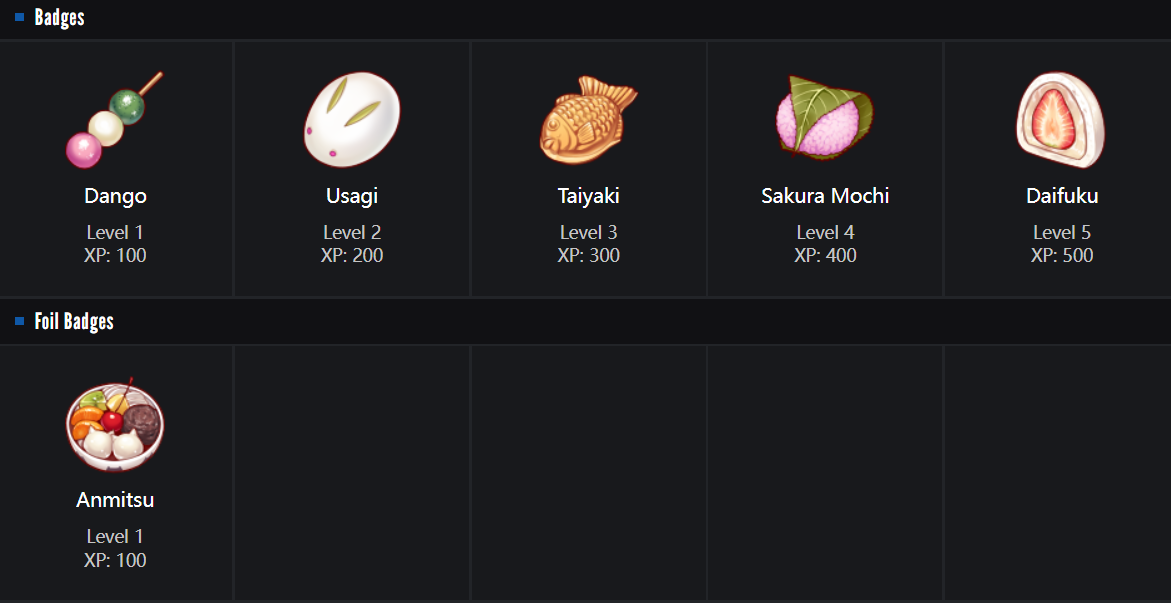1171x603 pixels.
Task: Open the Sakura Mochi badge image
Action: (825, 116)
